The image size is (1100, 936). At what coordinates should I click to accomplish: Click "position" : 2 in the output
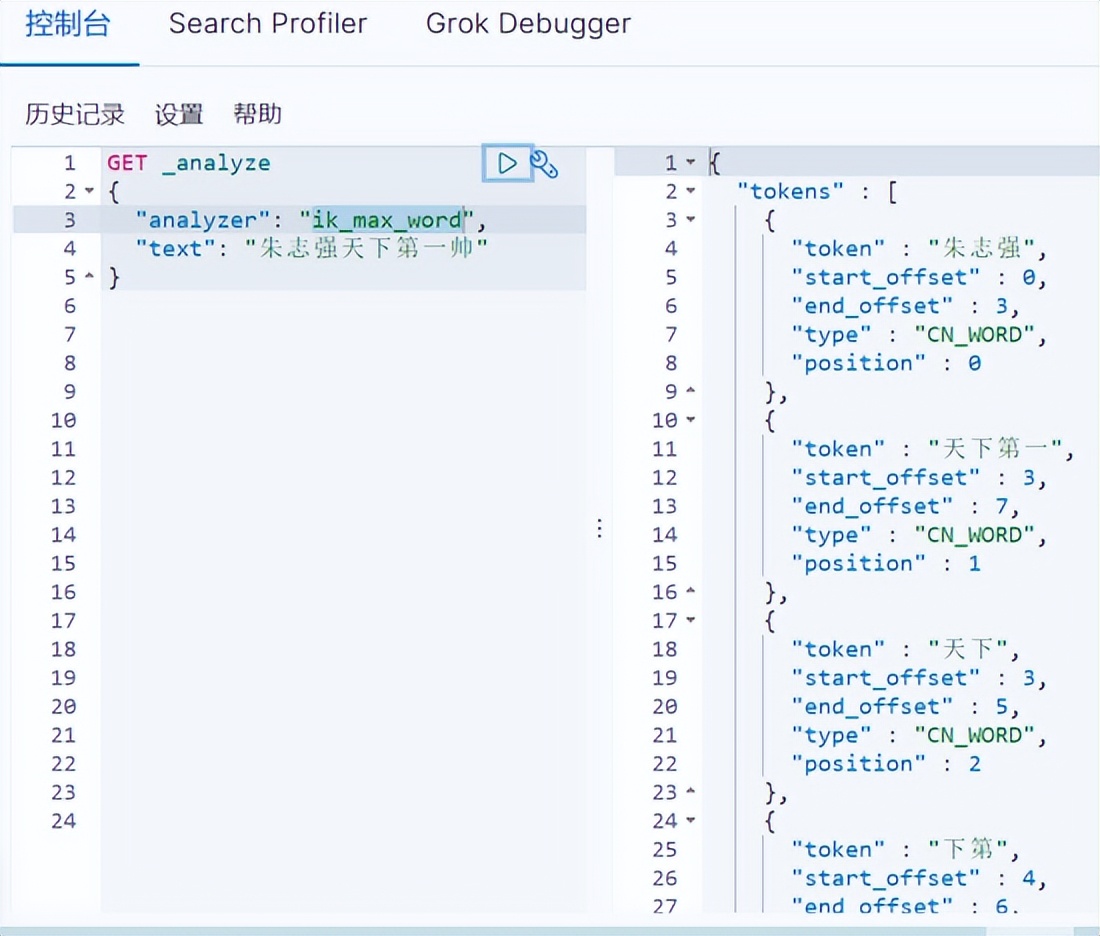pyautogui.click(x=886, y=763)
